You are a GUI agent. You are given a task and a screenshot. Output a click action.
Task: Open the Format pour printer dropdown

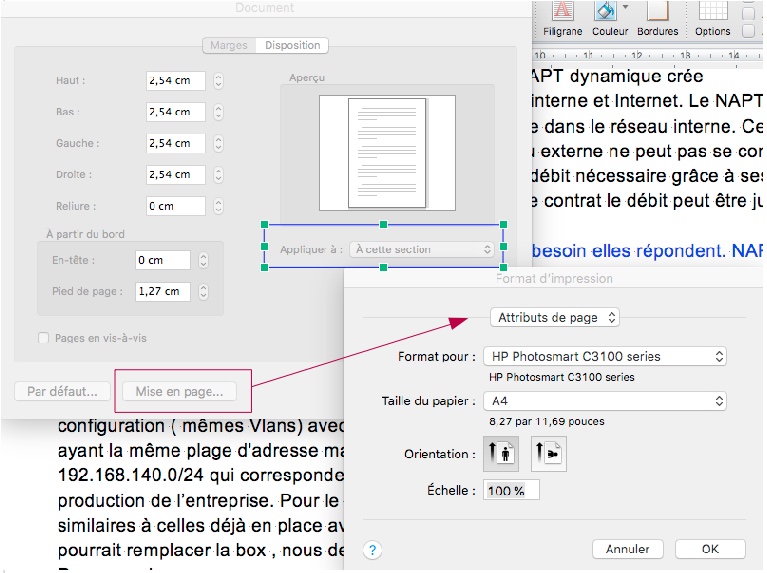(x=604, y=356)
